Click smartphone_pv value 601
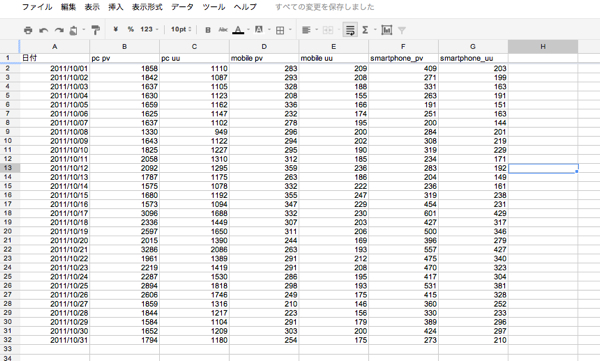 (x=403, y=213)
